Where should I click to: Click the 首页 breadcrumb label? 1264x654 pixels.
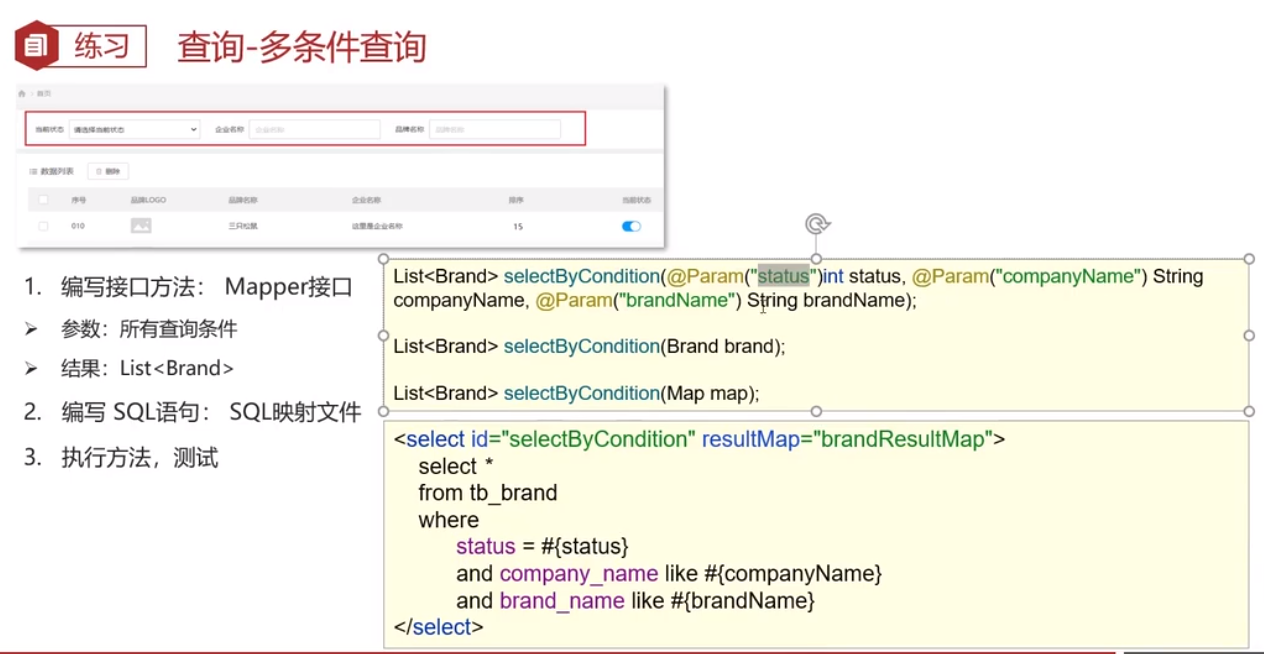click(43, 93)
